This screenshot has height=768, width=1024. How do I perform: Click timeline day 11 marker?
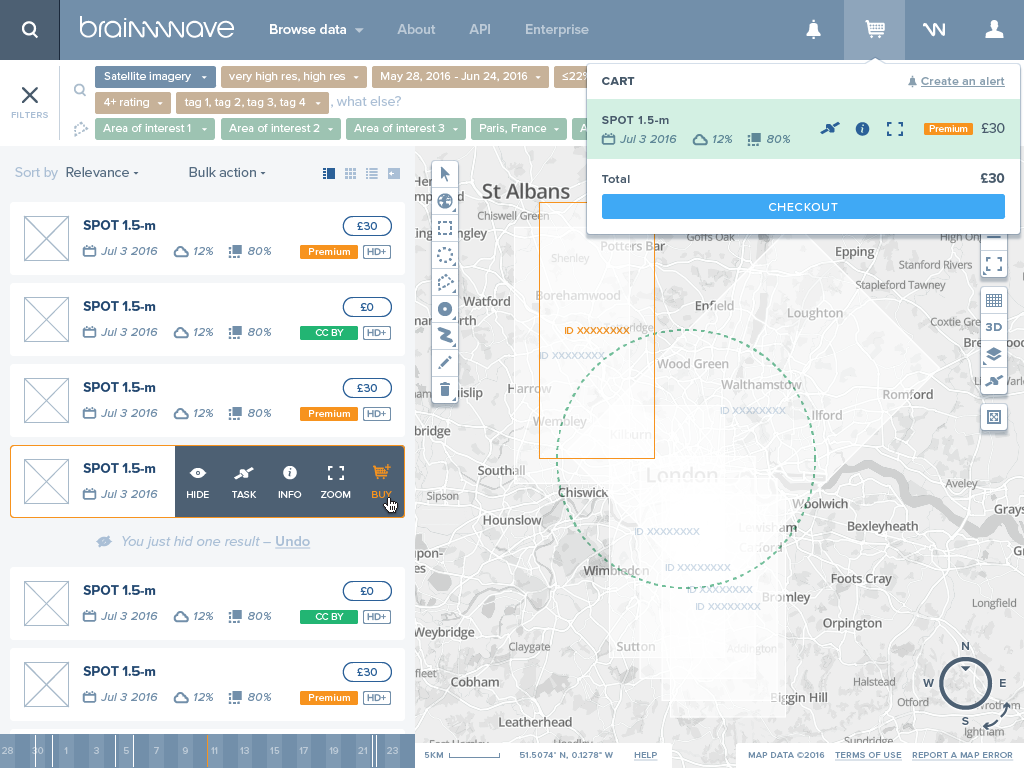(x=214, y=751)
